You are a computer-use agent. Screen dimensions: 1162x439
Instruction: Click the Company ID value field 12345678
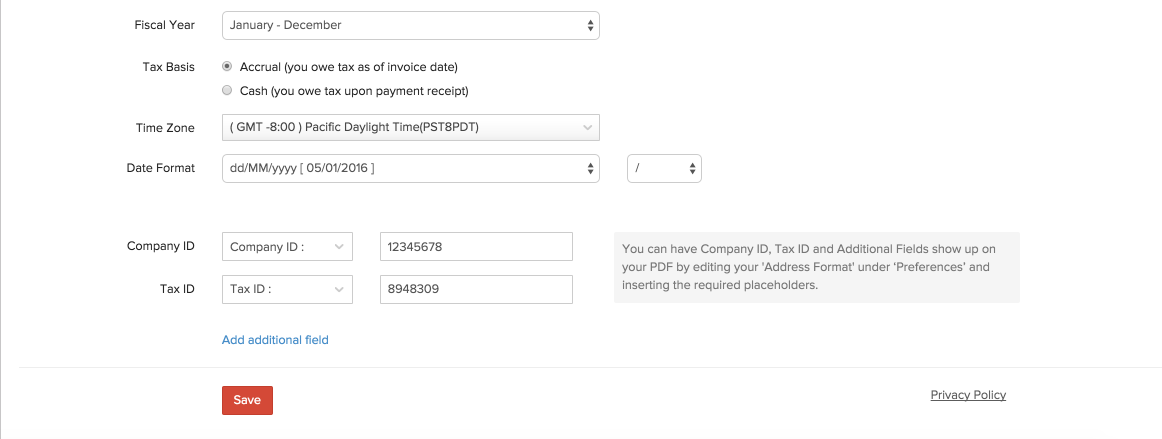(x=476, y=247)
